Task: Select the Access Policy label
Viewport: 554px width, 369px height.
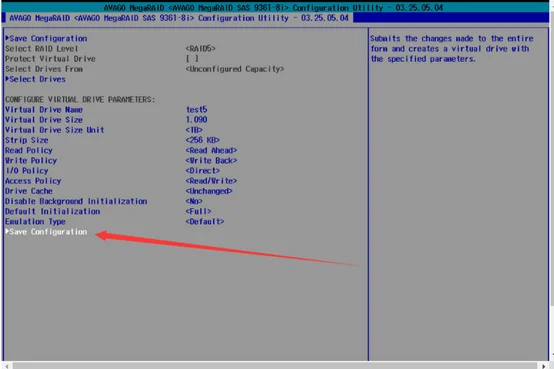Action: tap(33, 181)
